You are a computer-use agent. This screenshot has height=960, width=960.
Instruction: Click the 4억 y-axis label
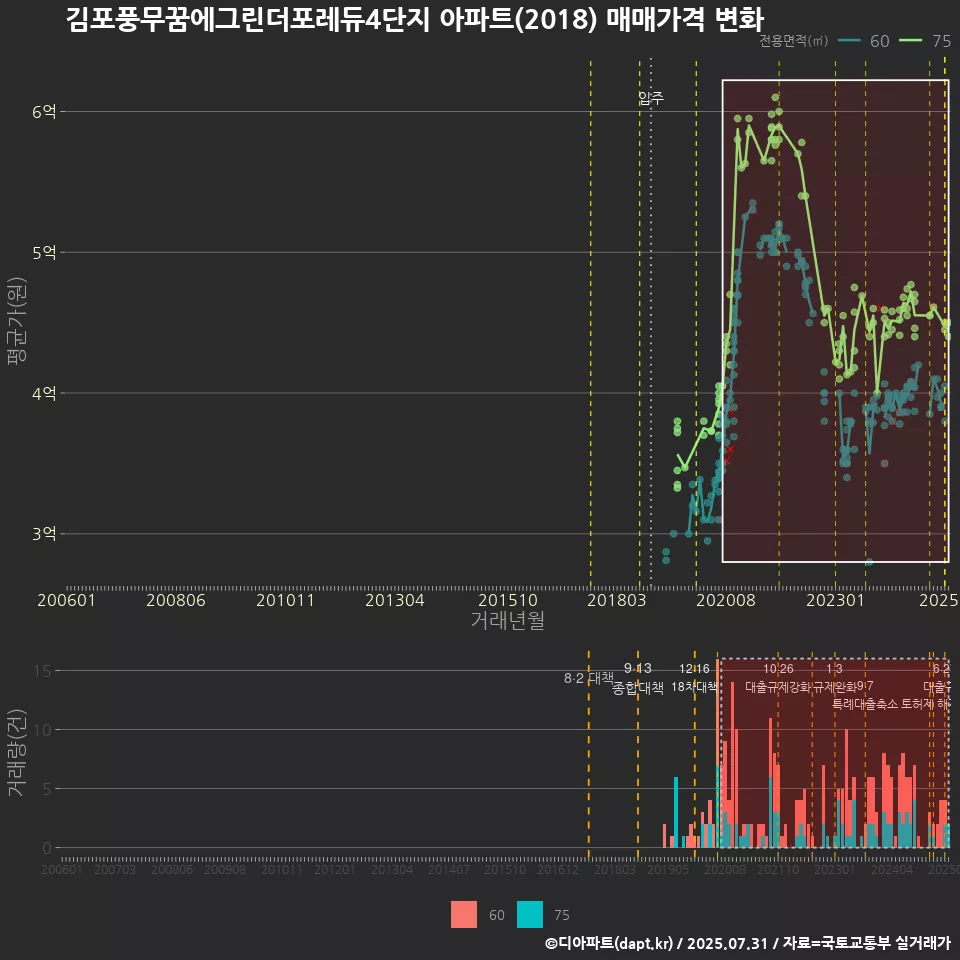(44, 393)
